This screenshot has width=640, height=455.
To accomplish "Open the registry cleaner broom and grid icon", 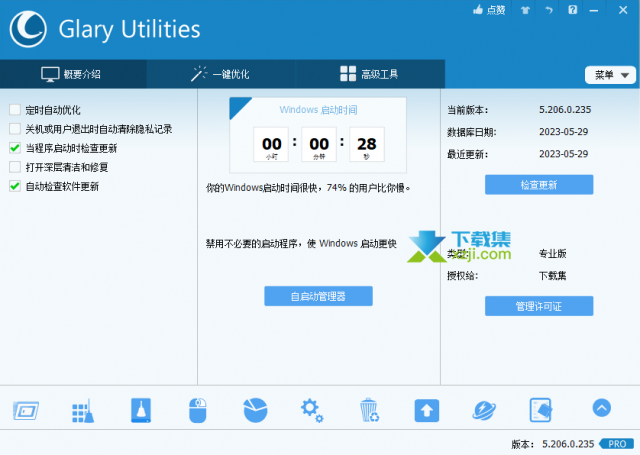I will (x=83, y=411).
